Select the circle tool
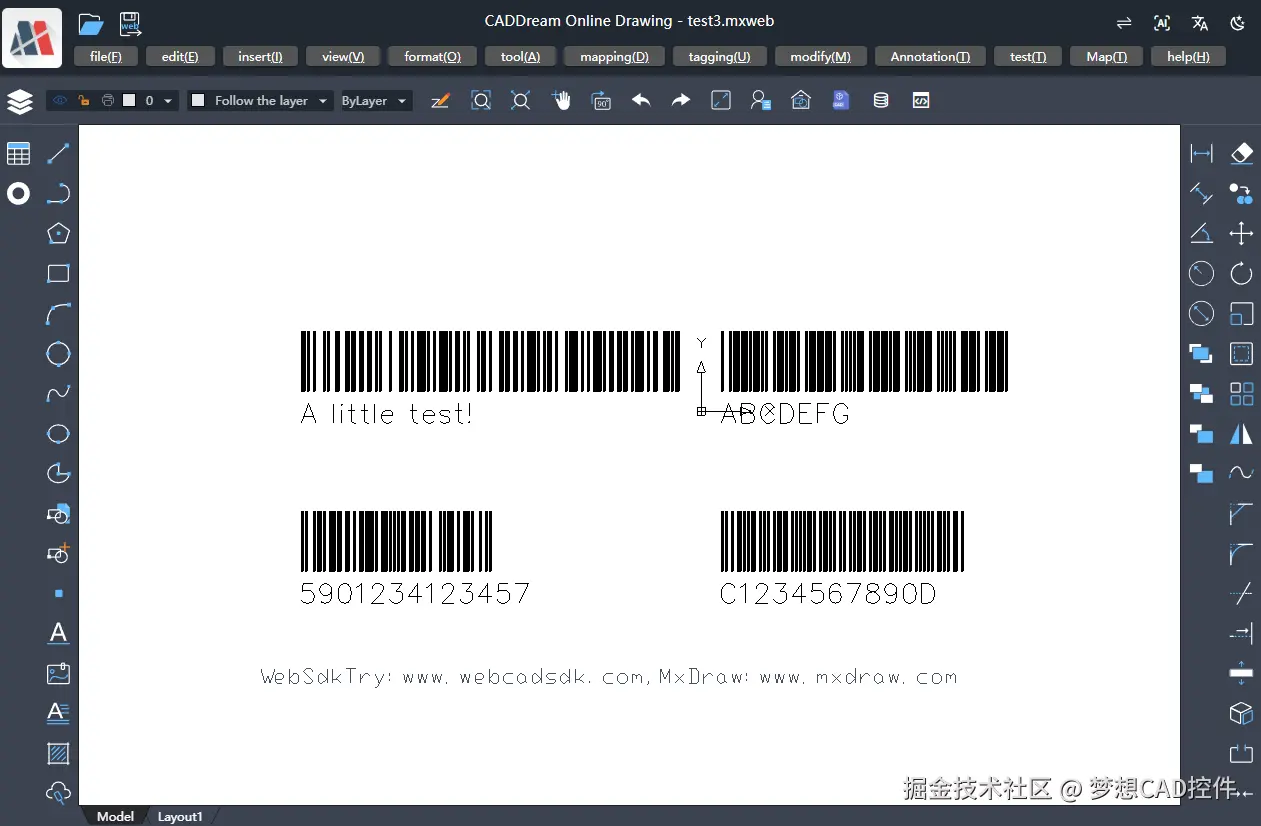The height and width of the screenshot is (826, 1261). tap(58, 354)
